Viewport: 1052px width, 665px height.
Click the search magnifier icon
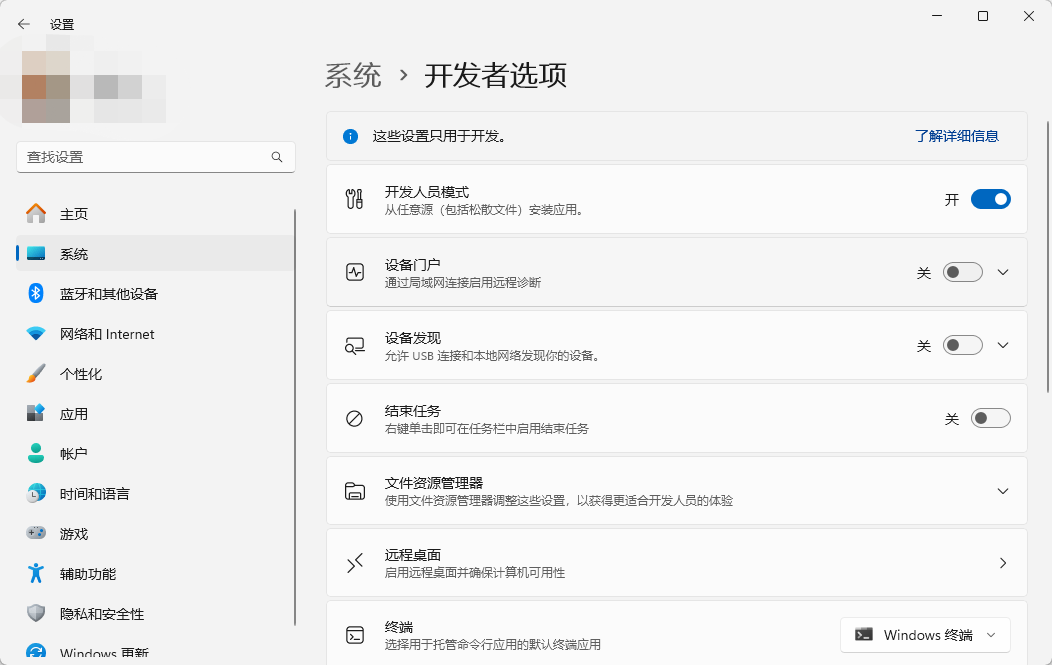277,157
